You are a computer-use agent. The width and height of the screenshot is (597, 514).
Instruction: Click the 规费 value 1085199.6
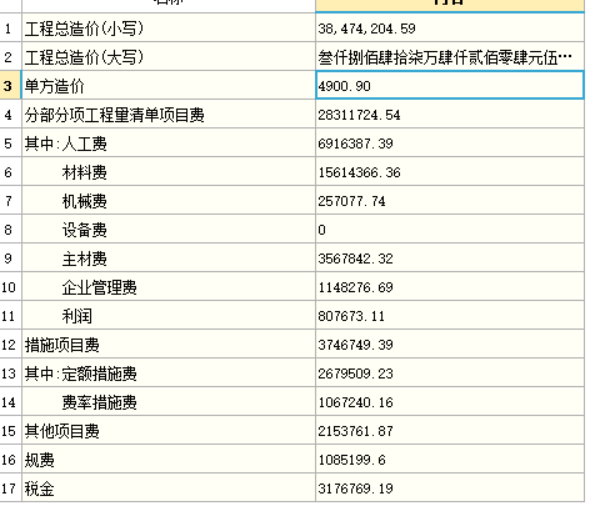450,459
